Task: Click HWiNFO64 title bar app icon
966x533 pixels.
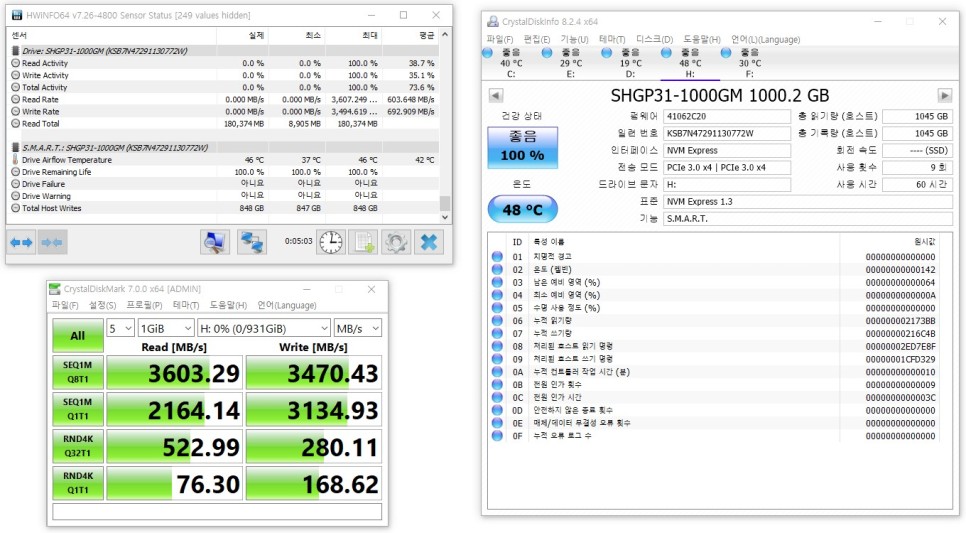Action: (x=17, y=15)
